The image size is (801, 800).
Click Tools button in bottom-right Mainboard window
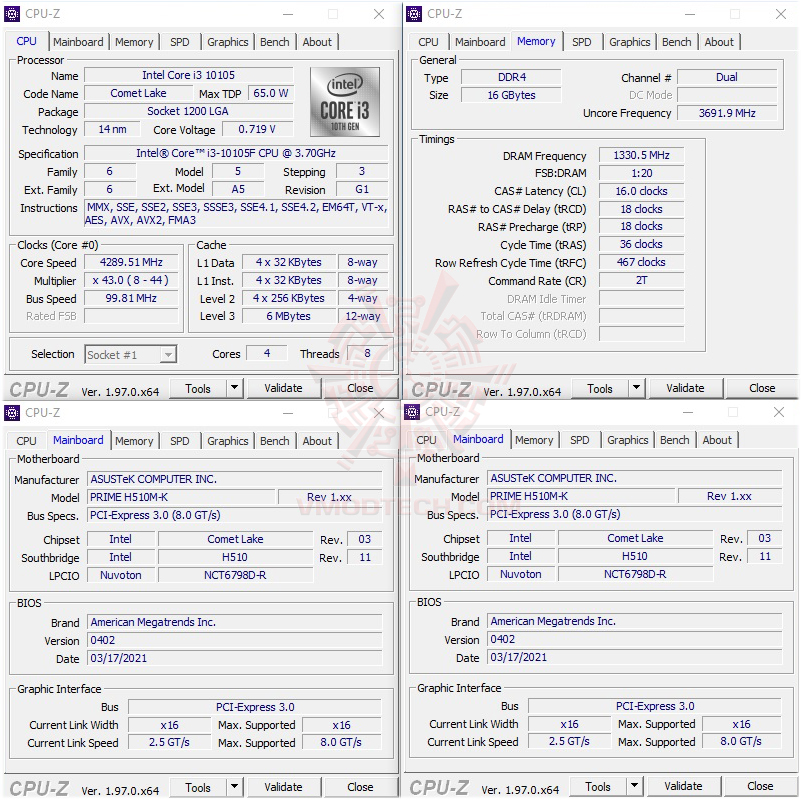click(598, 786)
